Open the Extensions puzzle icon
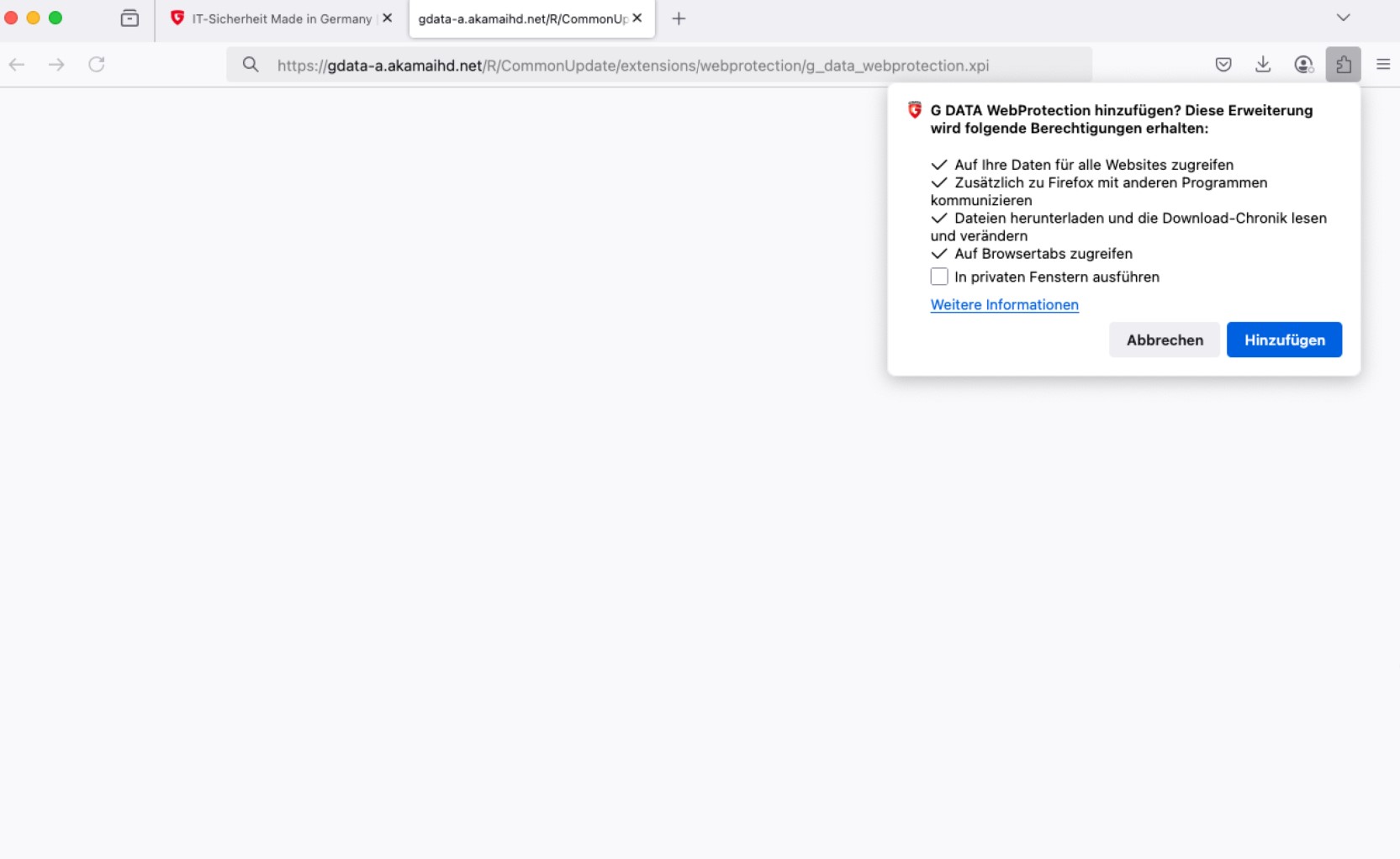The width and height of the screenshot is (1400, 859). click(1343, 65)
